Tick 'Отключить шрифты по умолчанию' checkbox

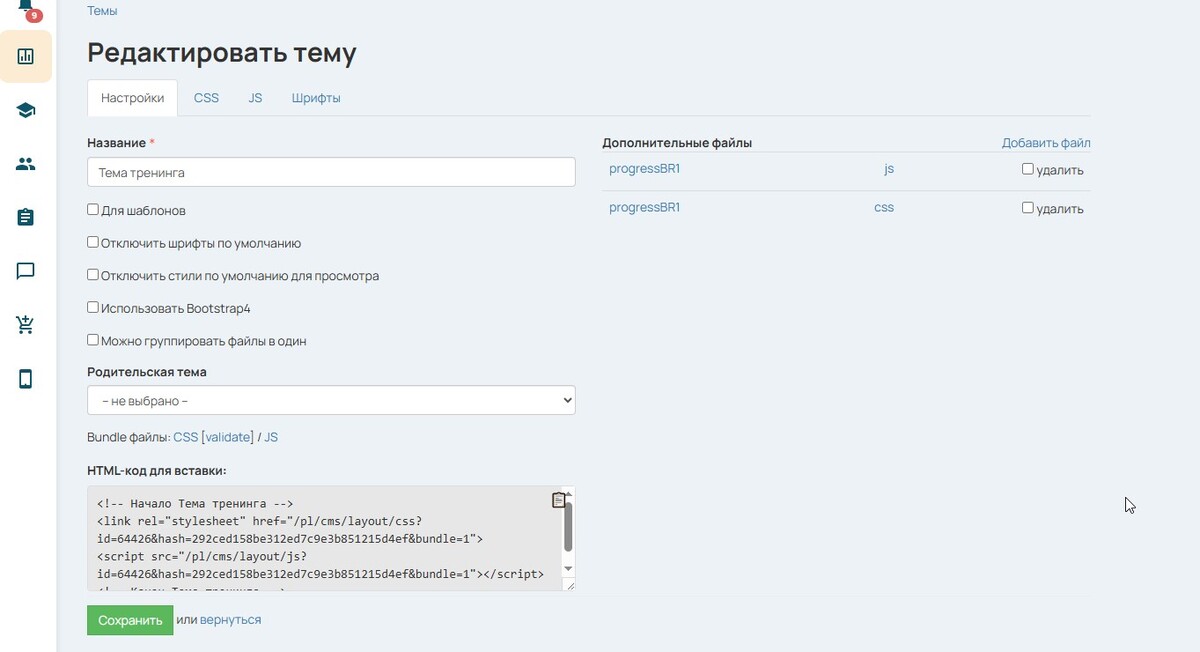point(93,242)
